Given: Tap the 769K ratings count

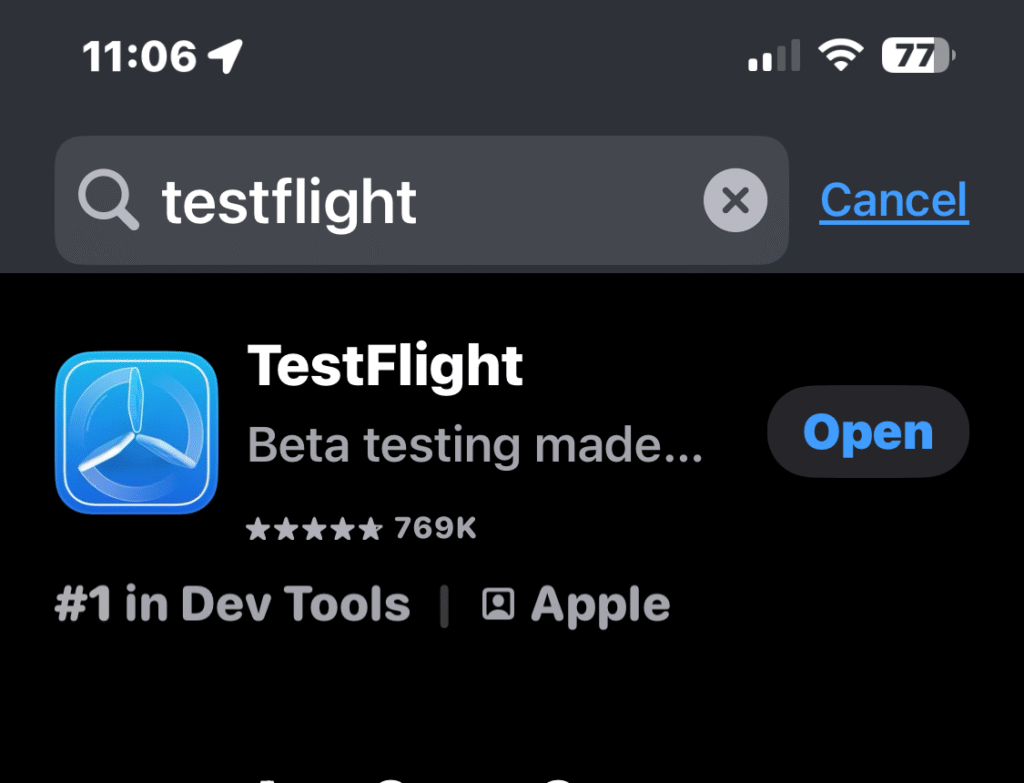Looking at the screenshot, I should (x=436, y=528).
